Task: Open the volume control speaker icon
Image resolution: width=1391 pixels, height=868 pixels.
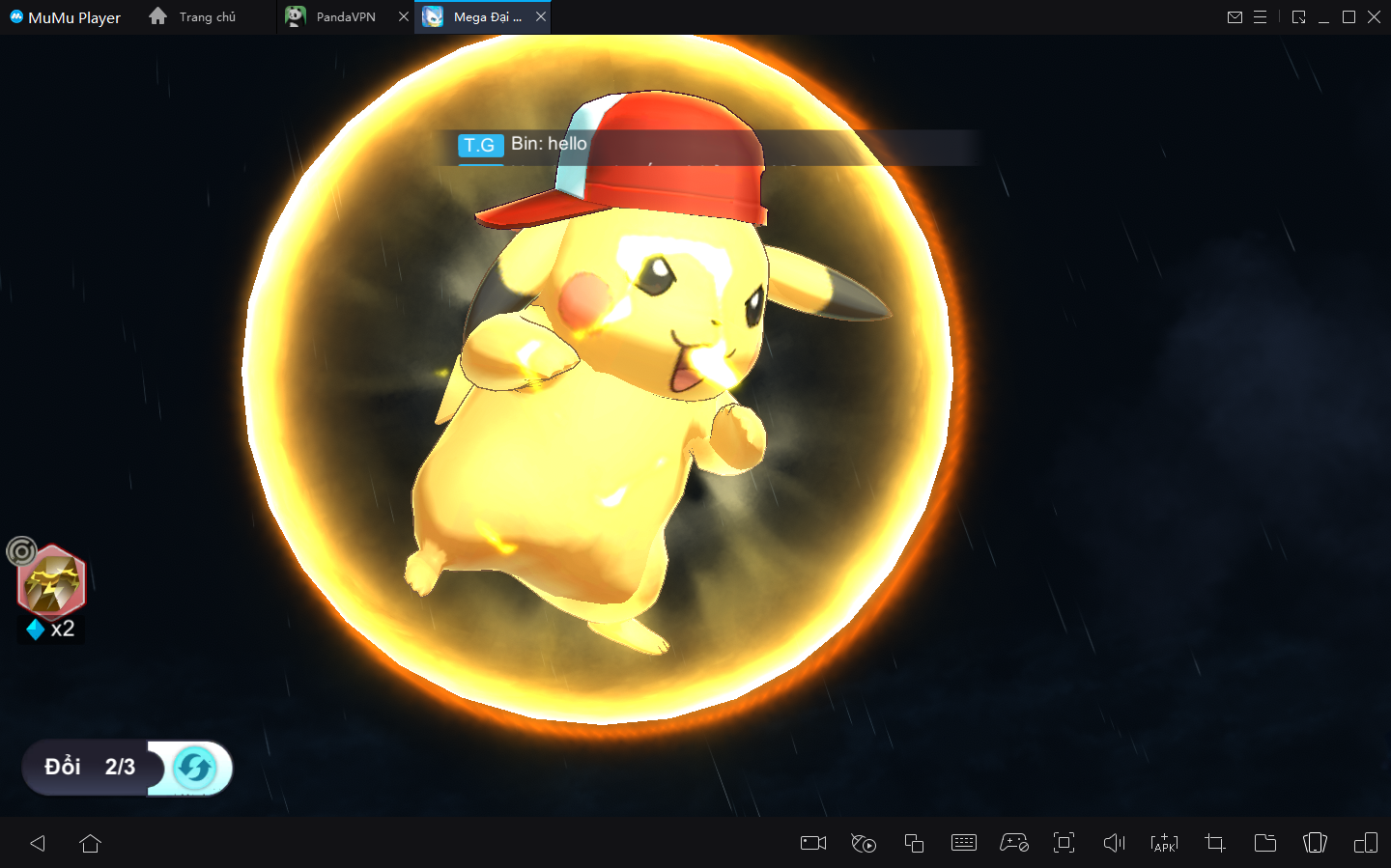Action: 1114,843
